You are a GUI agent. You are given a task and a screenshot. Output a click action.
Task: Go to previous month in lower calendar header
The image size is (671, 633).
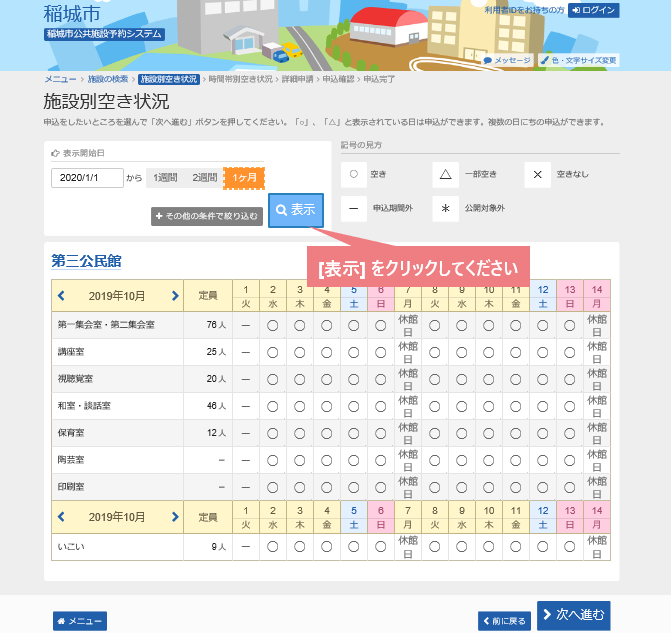[61, 517]
